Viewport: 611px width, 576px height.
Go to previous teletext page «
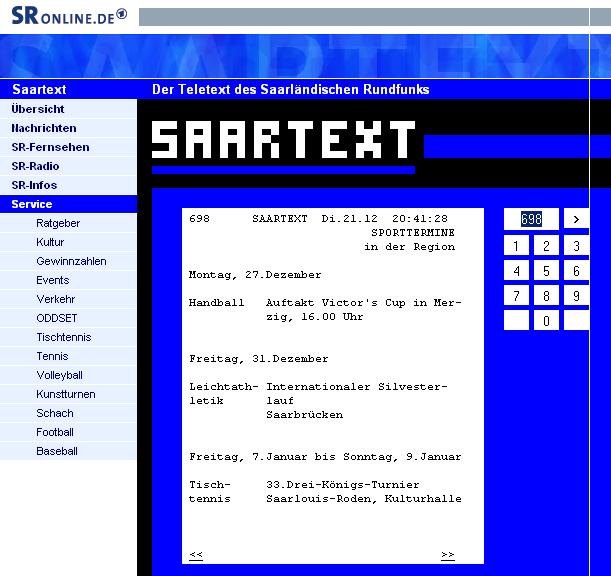point(196,554)
